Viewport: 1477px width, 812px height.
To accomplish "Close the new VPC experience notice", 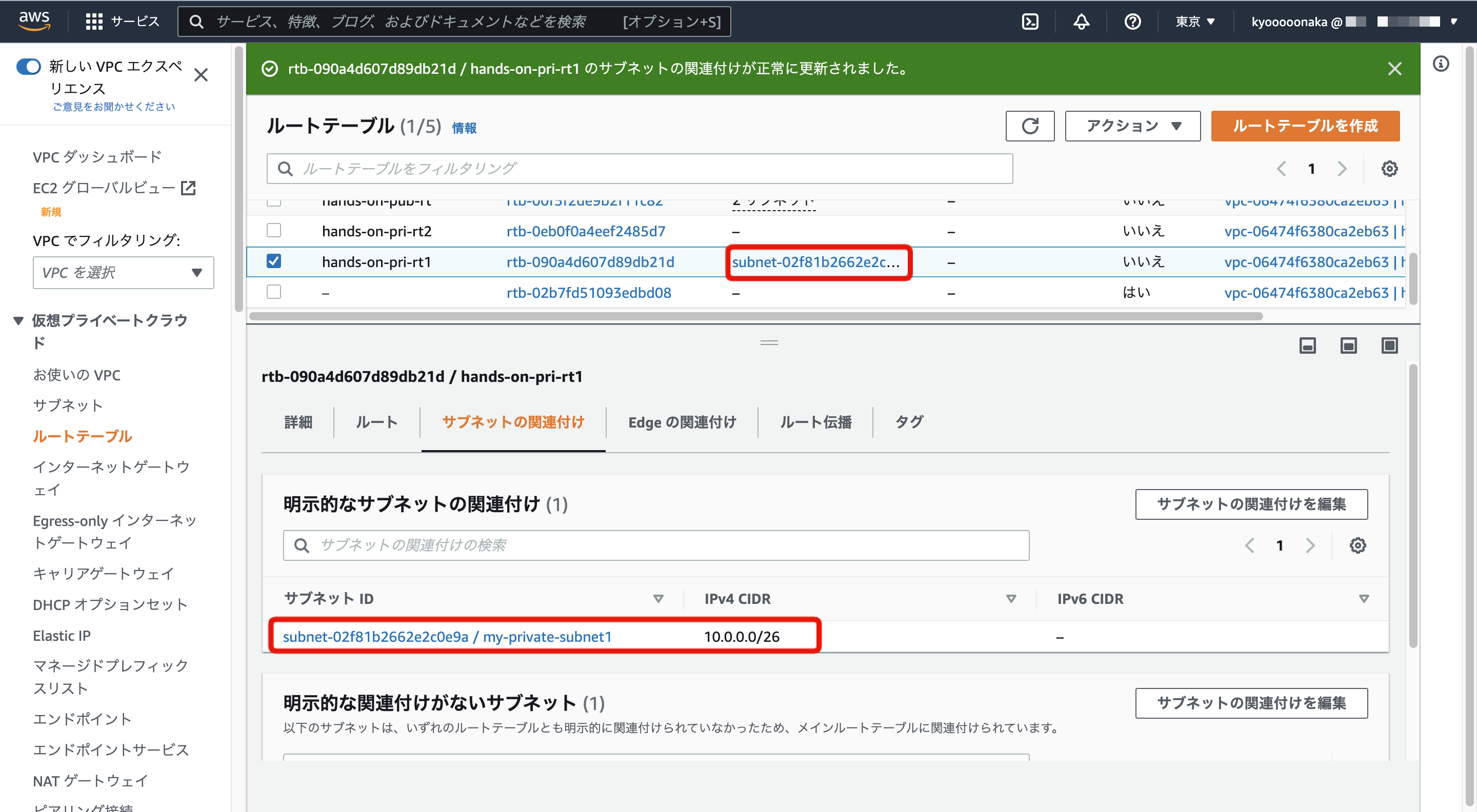I will coord(201,75).
